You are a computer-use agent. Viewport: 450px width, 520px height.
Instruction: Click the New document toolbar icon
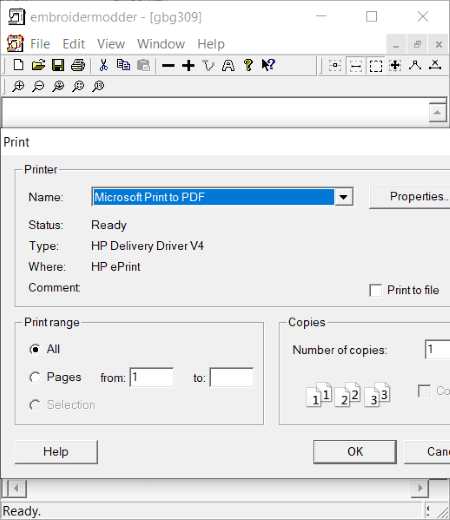point(19,65)
